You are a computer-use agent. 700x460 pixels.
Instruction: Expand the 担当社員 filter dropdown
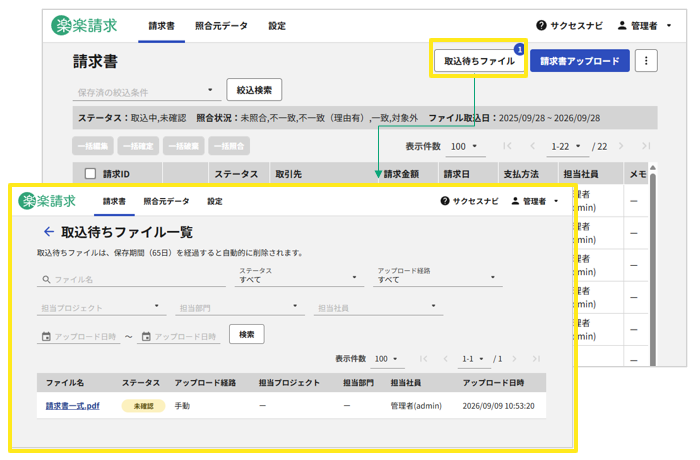pos(433,305)
